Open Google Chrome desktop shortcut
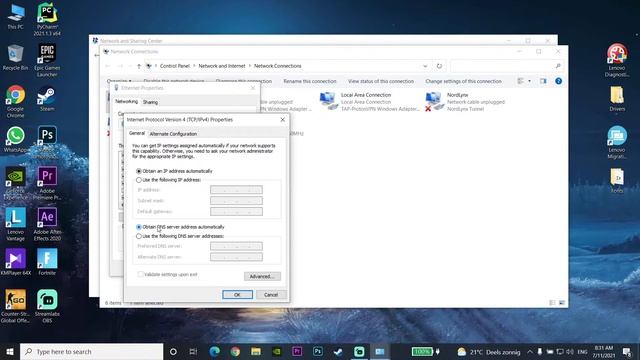The width and height of the screenshot is (640, 360). pos(16,102)
